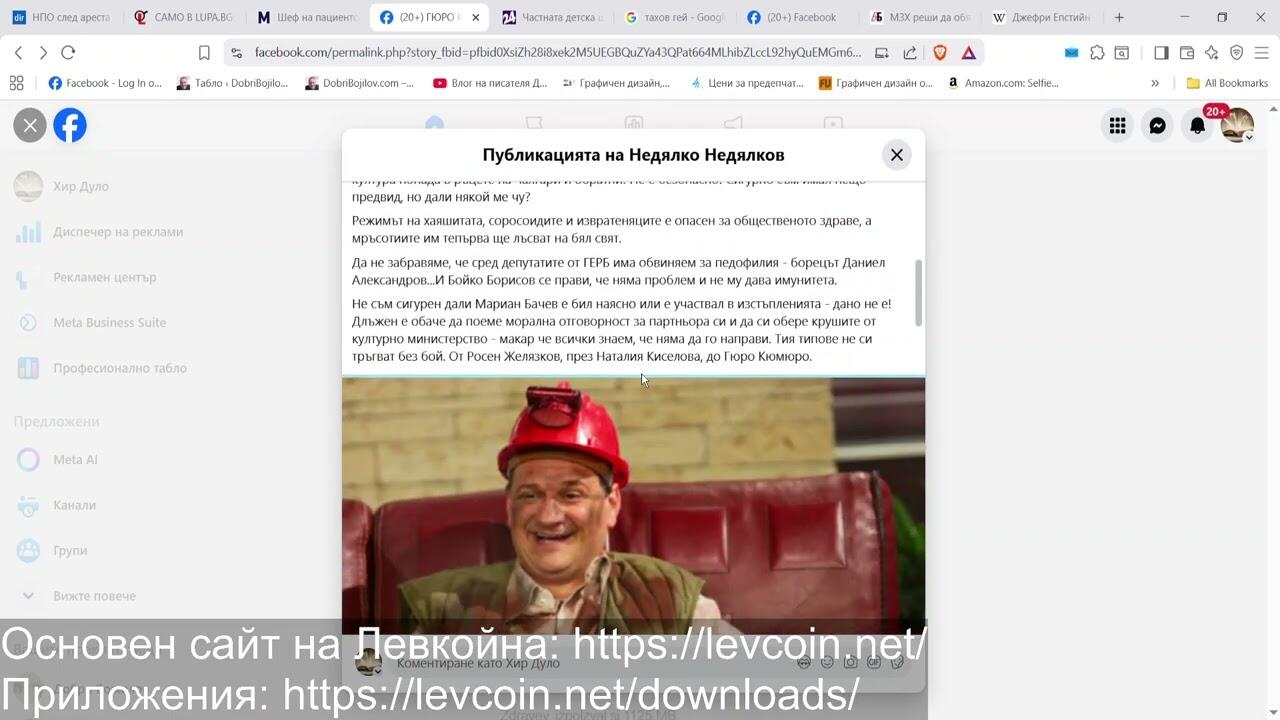1280x720 pixels.
Task: Open Facebook Messenger icon
Action: click(x=1157, y=126)
